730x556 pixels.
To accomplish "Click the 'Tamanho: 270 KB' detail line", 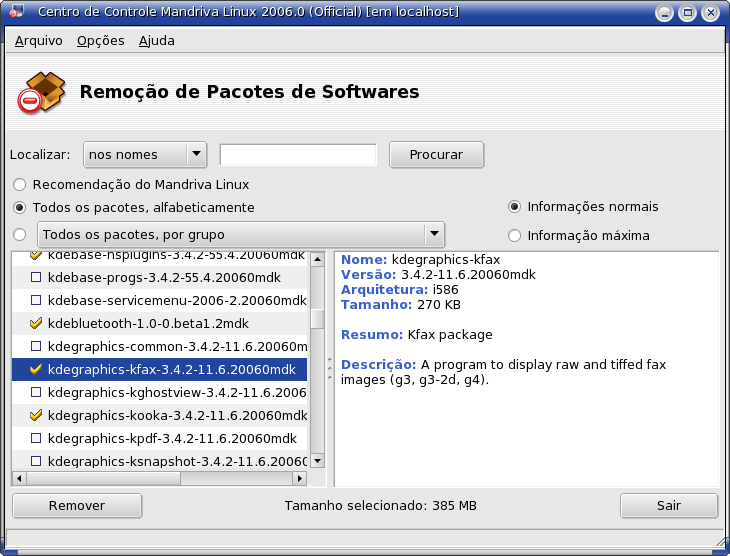I will (x=400, y=305).
